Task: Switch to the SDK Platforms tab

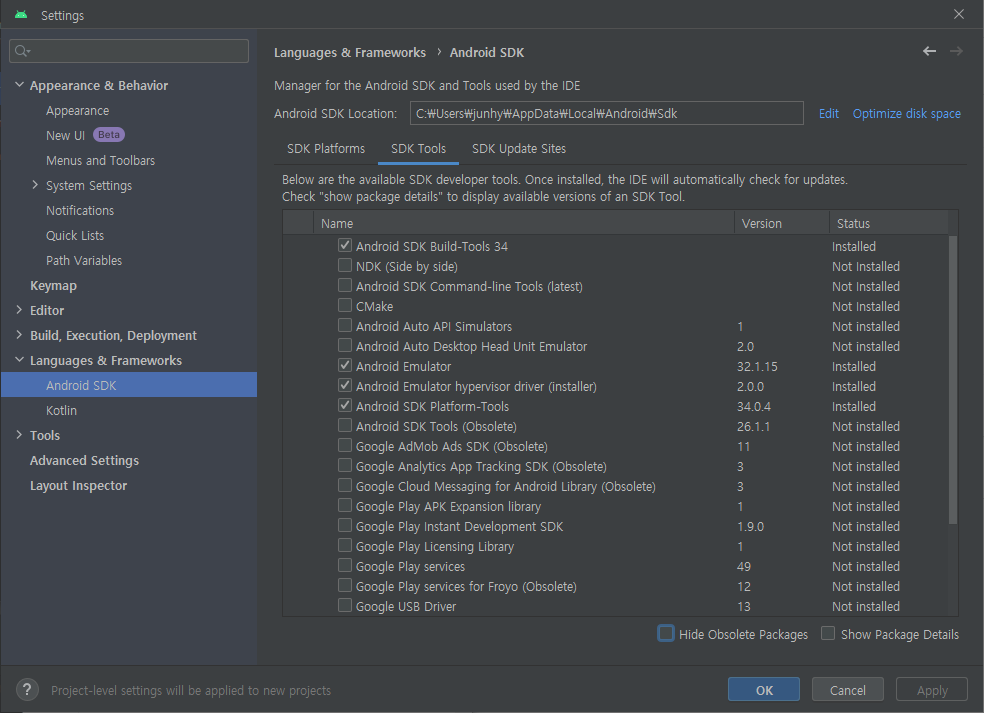Action: click(326, 149)
